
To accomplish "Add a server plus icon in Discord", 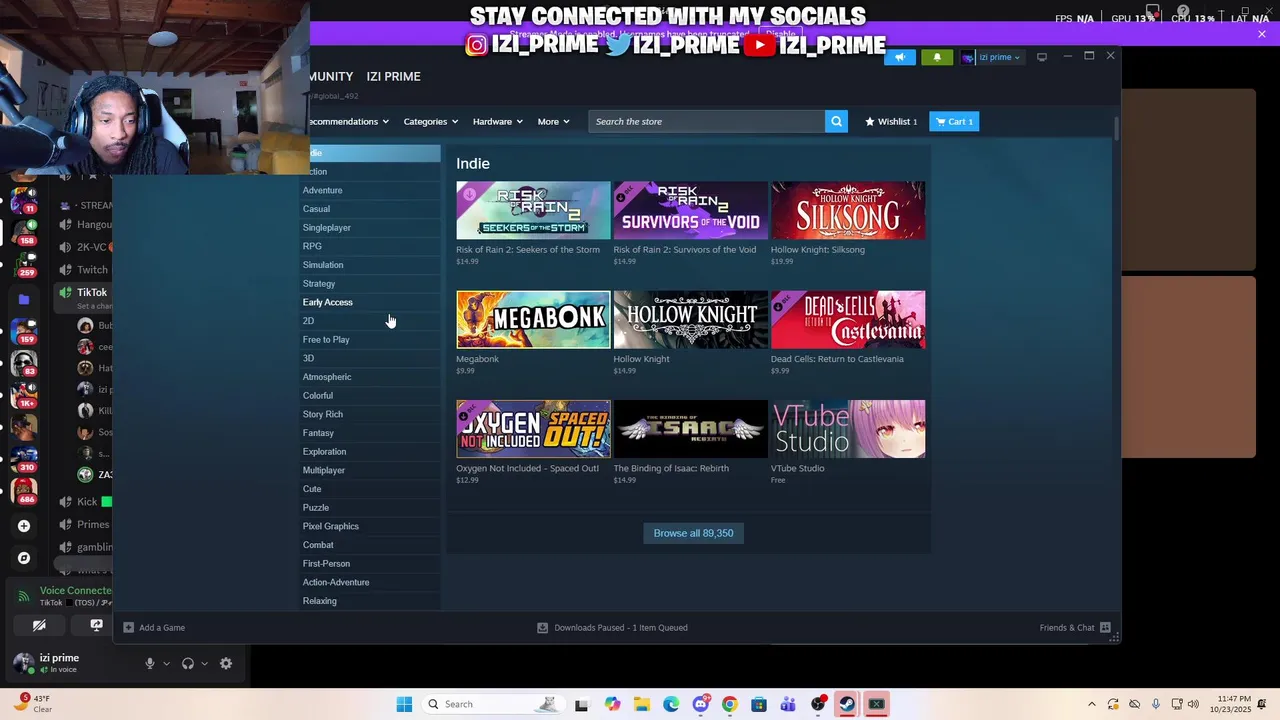I will click(x=24, y=526).
